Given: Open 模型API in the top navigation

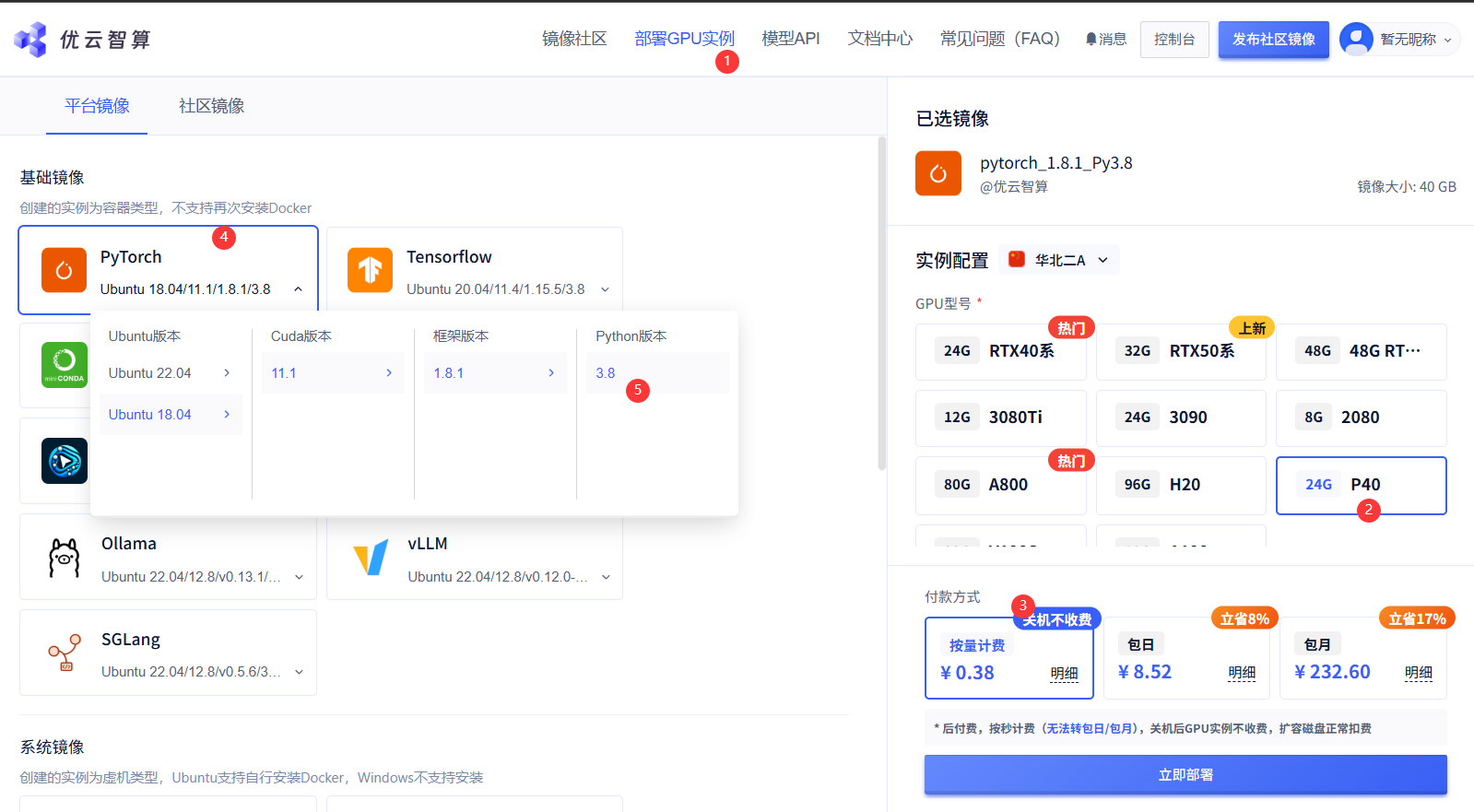Looking at the screenshot, I should 791,39.
